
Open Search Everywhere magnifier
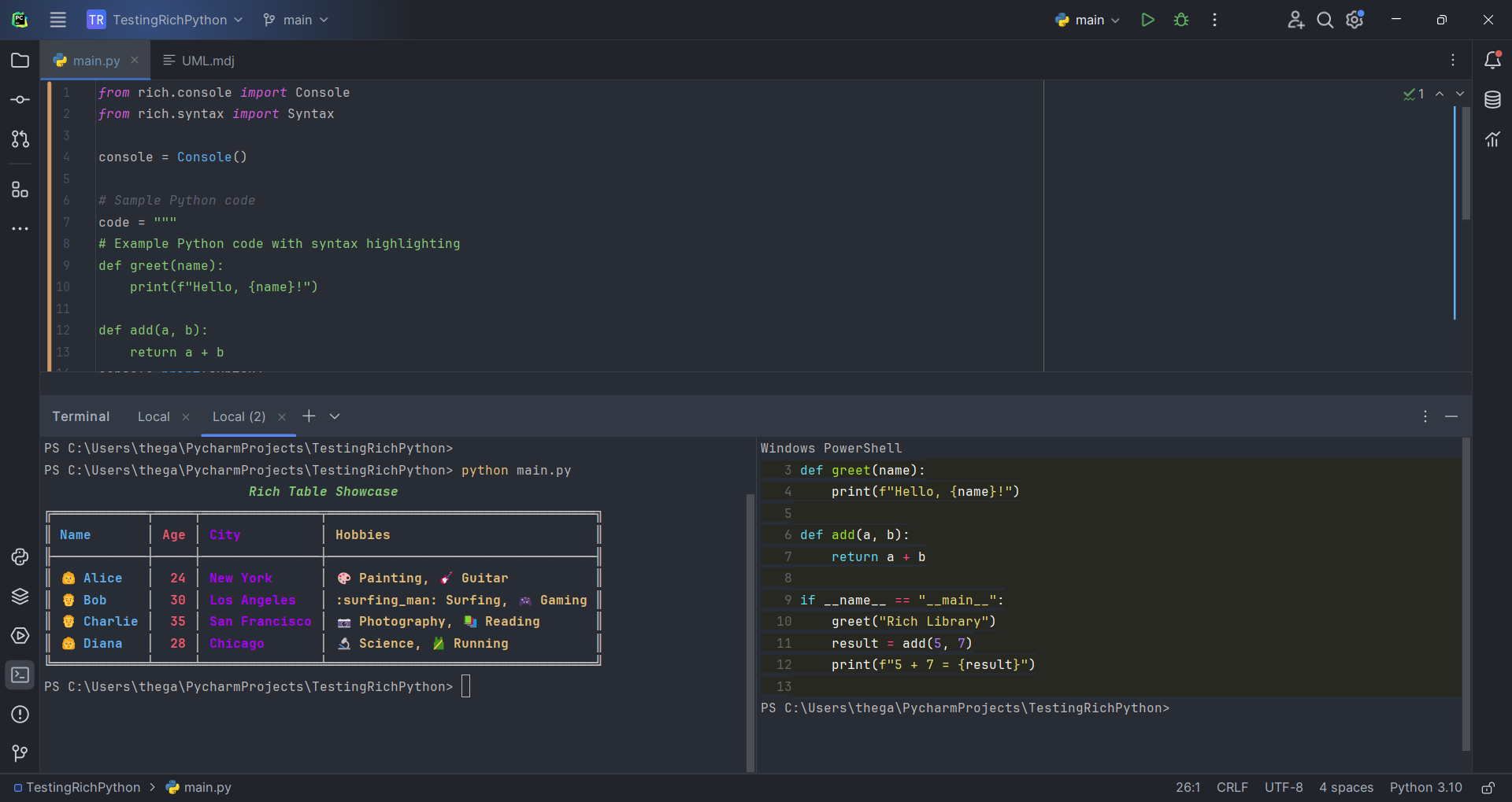click(x=1325, y=20)
